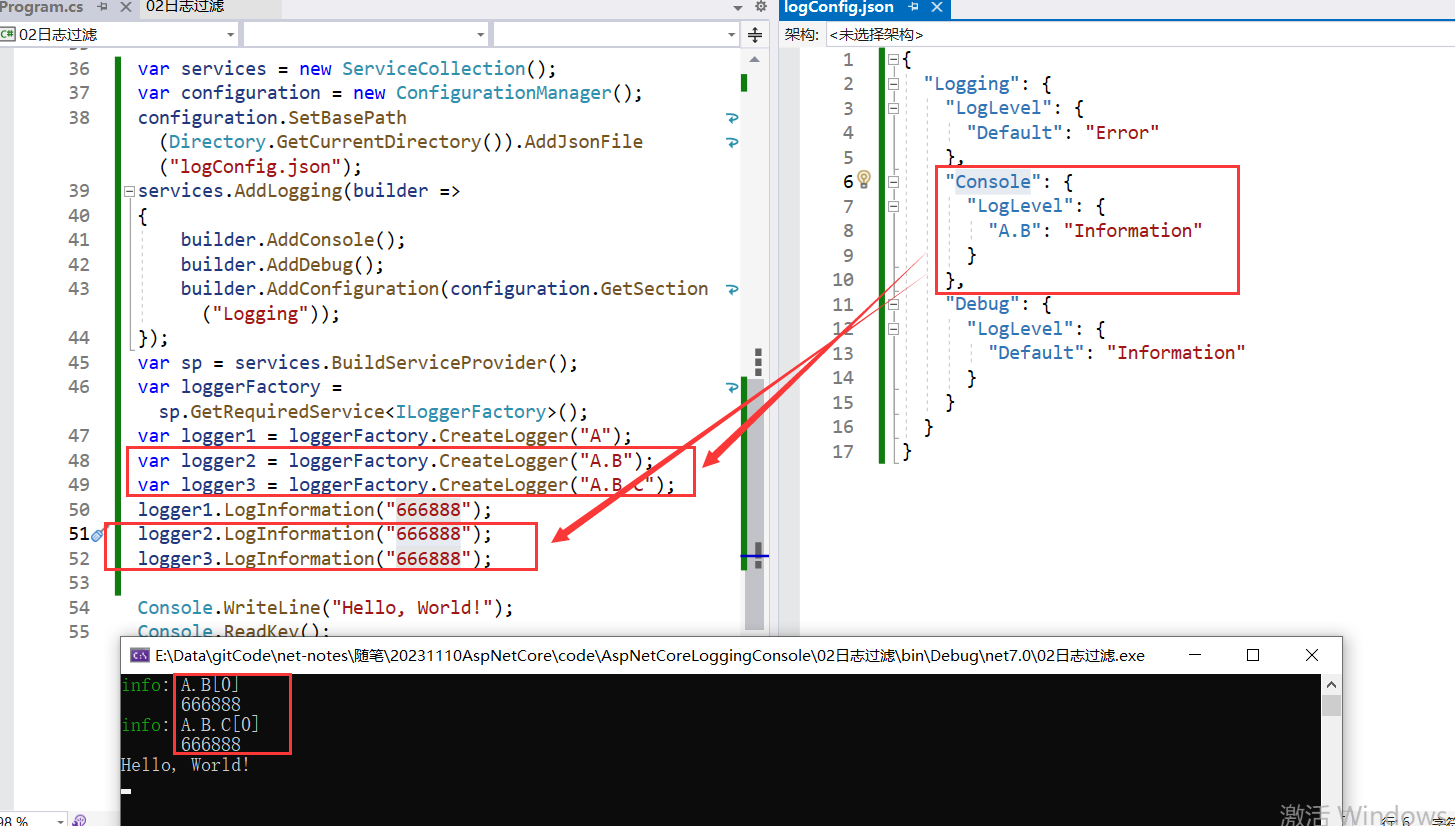Click "ServiceCollection" on line 36

point(434,69)
